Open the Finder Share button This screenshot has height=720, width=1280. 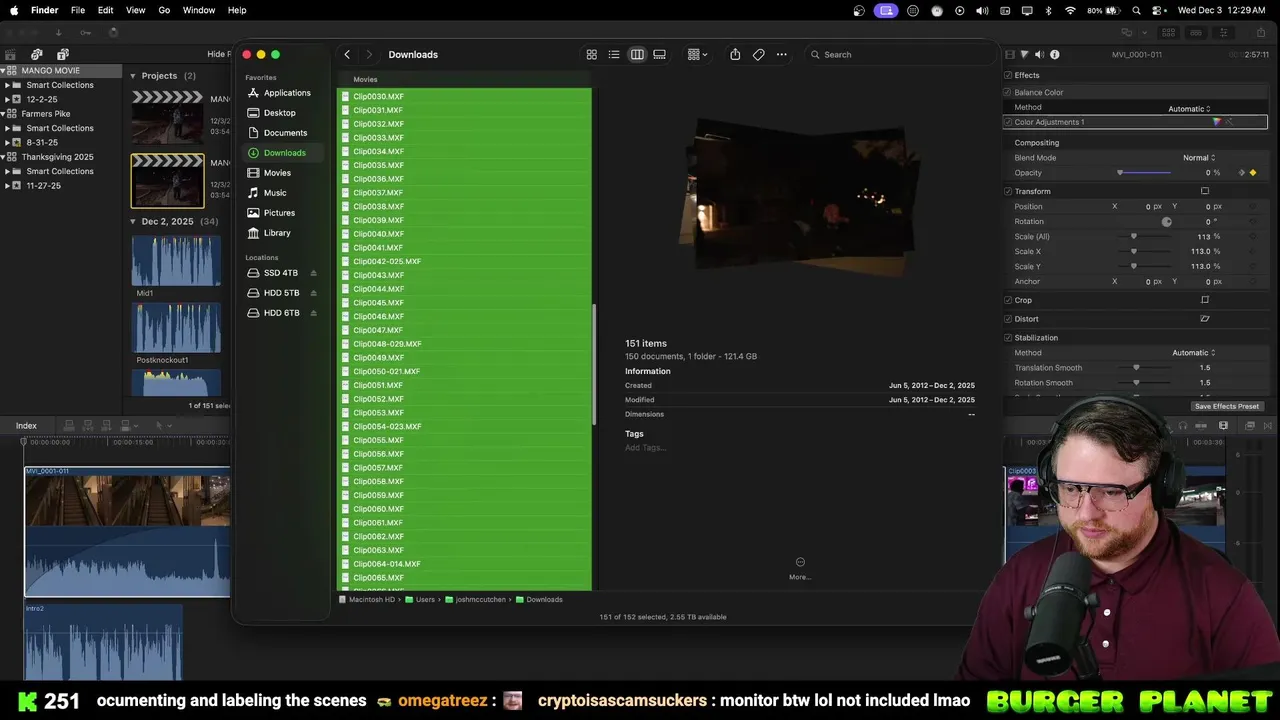coord(735,55)
